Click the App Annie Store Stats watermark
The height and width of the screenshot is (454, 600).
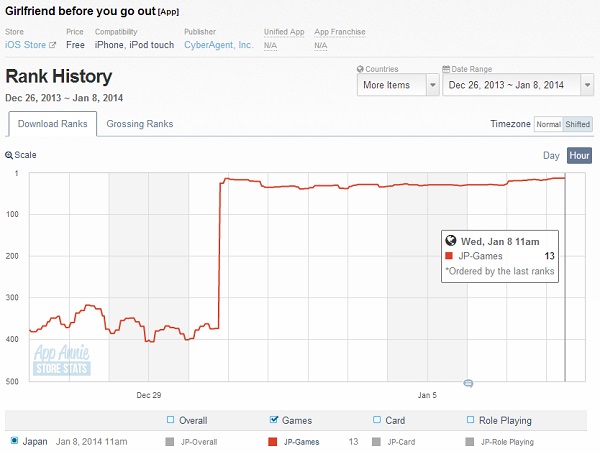point(61,359)
